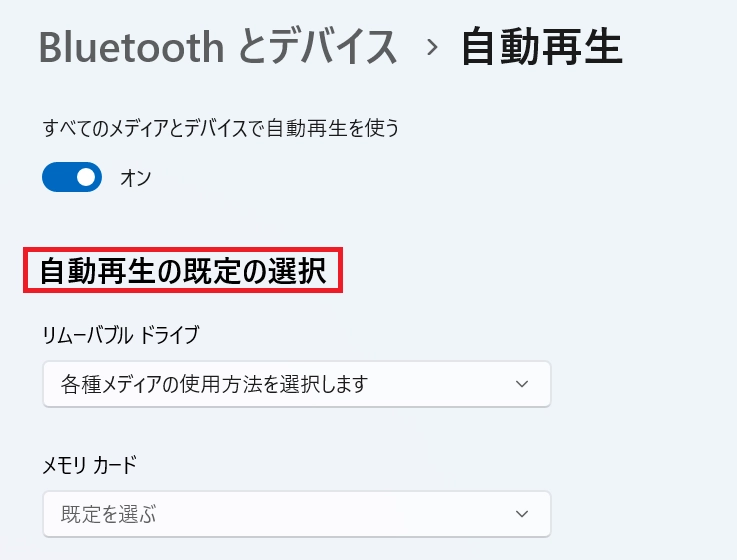737x560 pixels.
Task: Click the リムーバブル ドライブ label
Action: (x=121, y=335)
